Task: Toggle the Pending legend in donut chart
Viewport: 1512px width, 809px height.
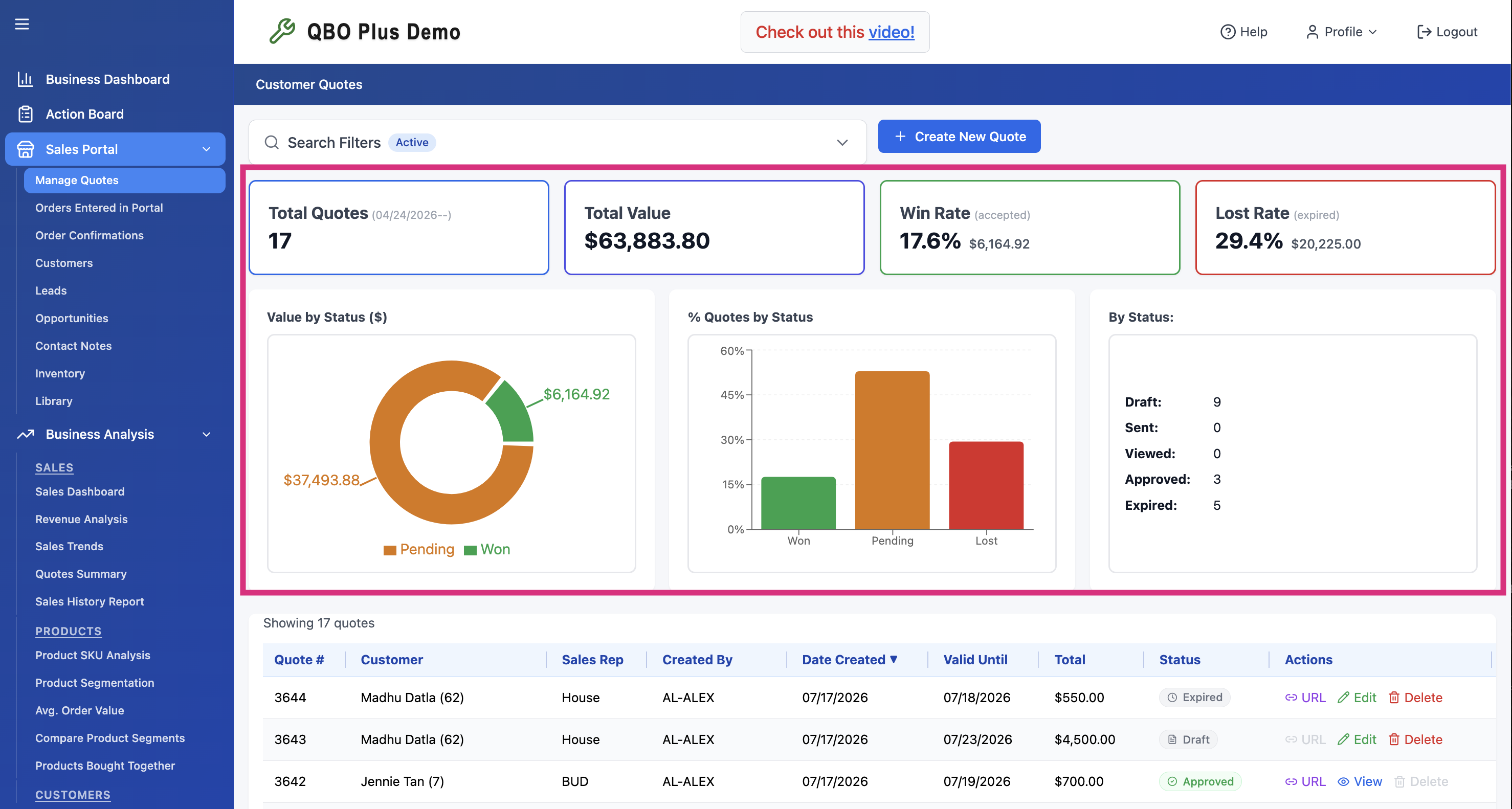Action: 418,549
